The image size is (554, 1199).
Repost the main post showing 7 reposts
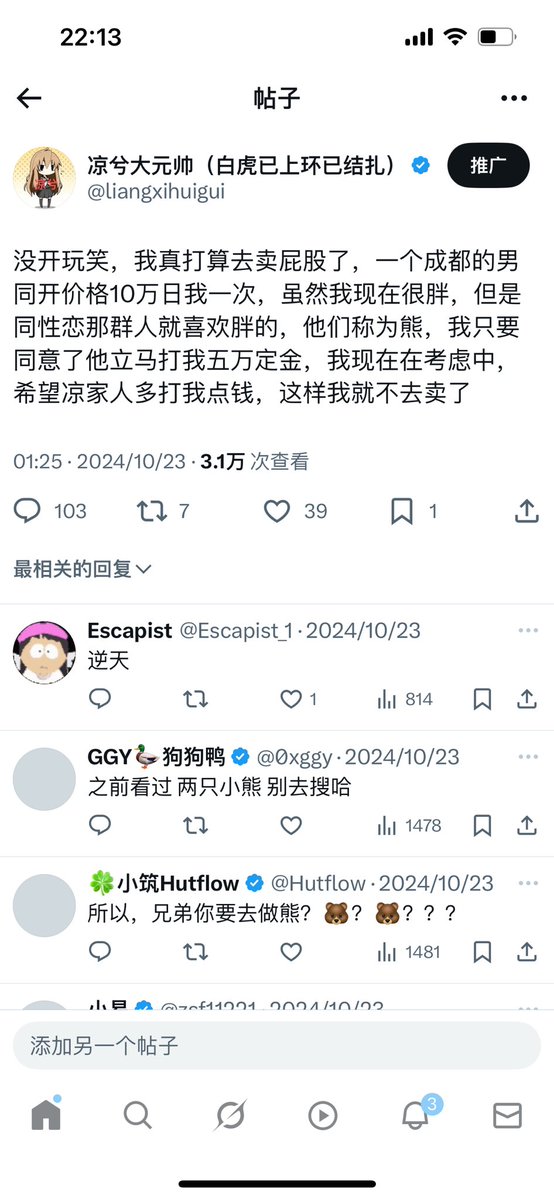[163, 511]
